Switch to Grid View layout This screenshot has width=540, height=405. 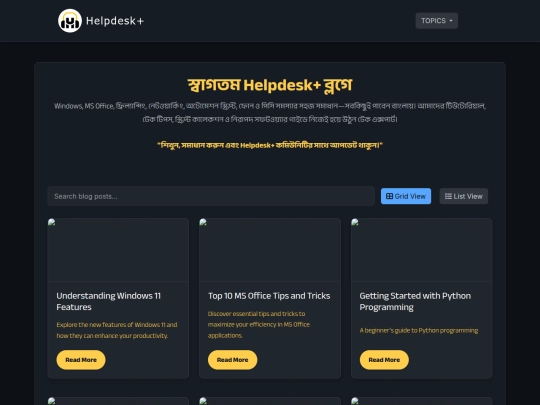click(406, 196)
